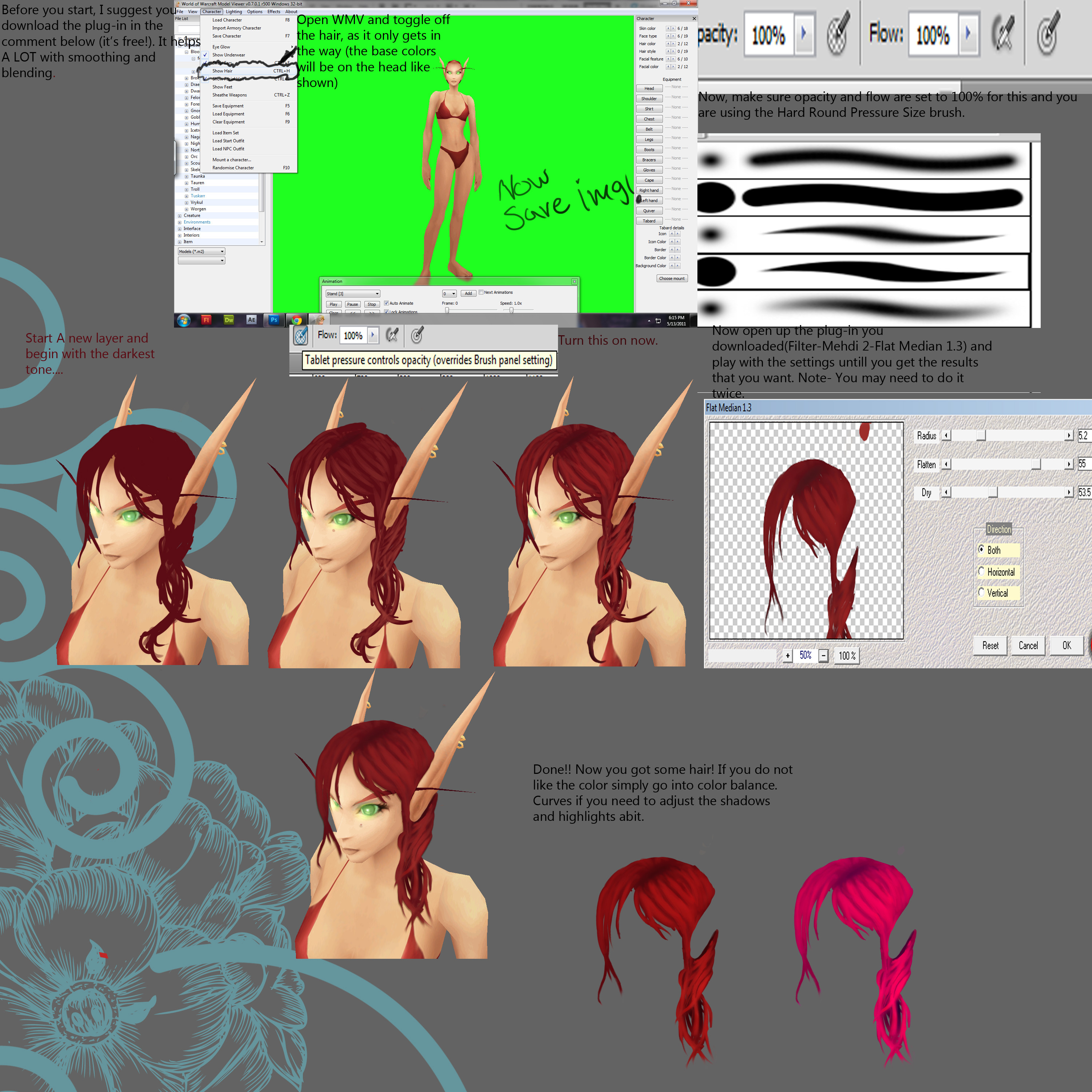Close the Animation panel
Viewport: 1092px width, 1092px height.
click(x=574, y=281)
